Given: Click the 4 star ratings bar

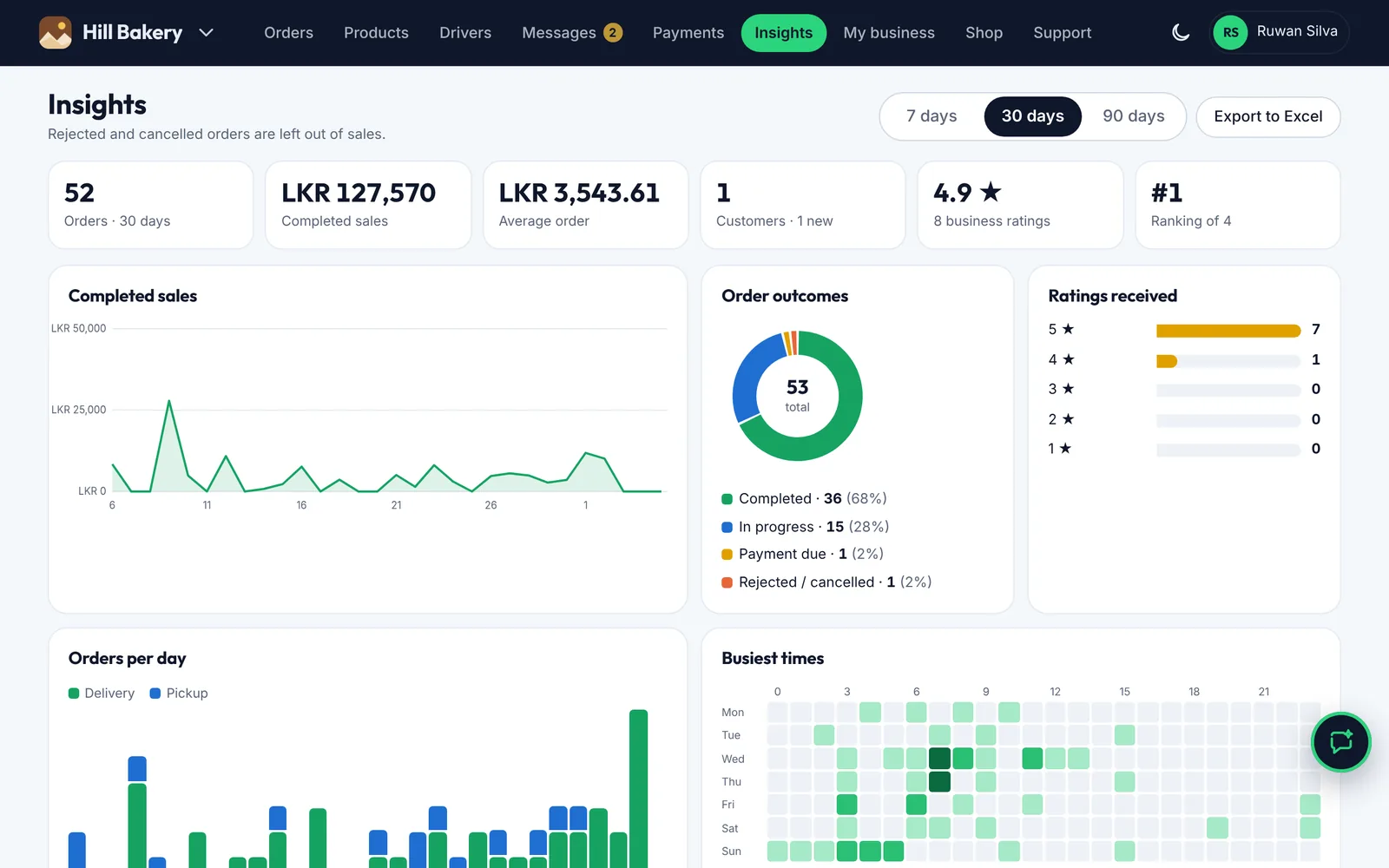Looking at the screenshot, I should 1228,360.
